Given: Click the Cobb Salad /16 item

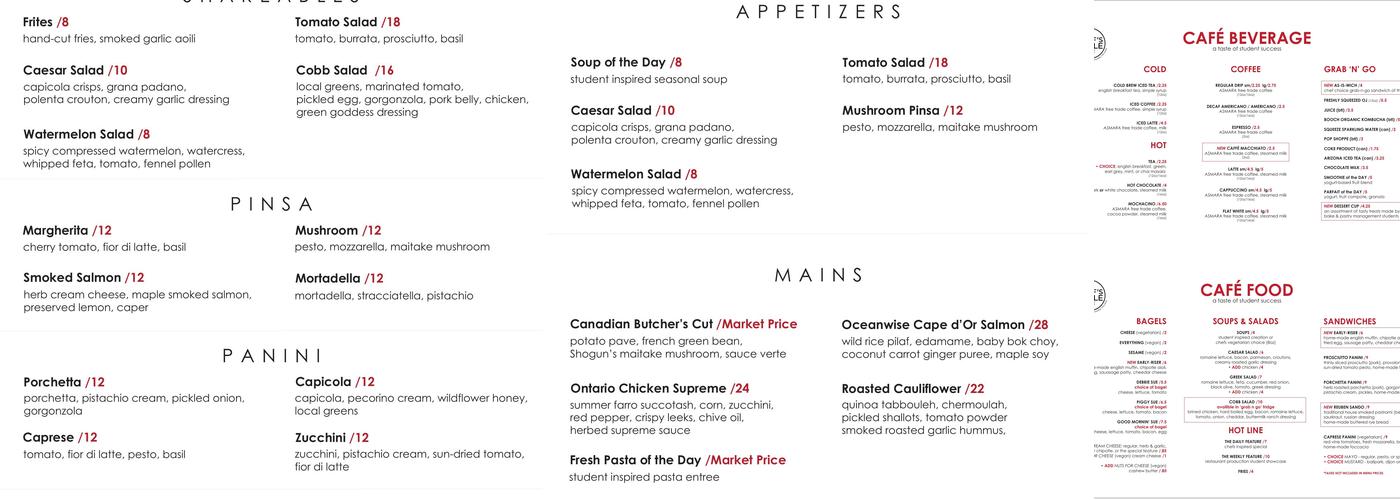Looking at the screenshot, I should point(345,71).
